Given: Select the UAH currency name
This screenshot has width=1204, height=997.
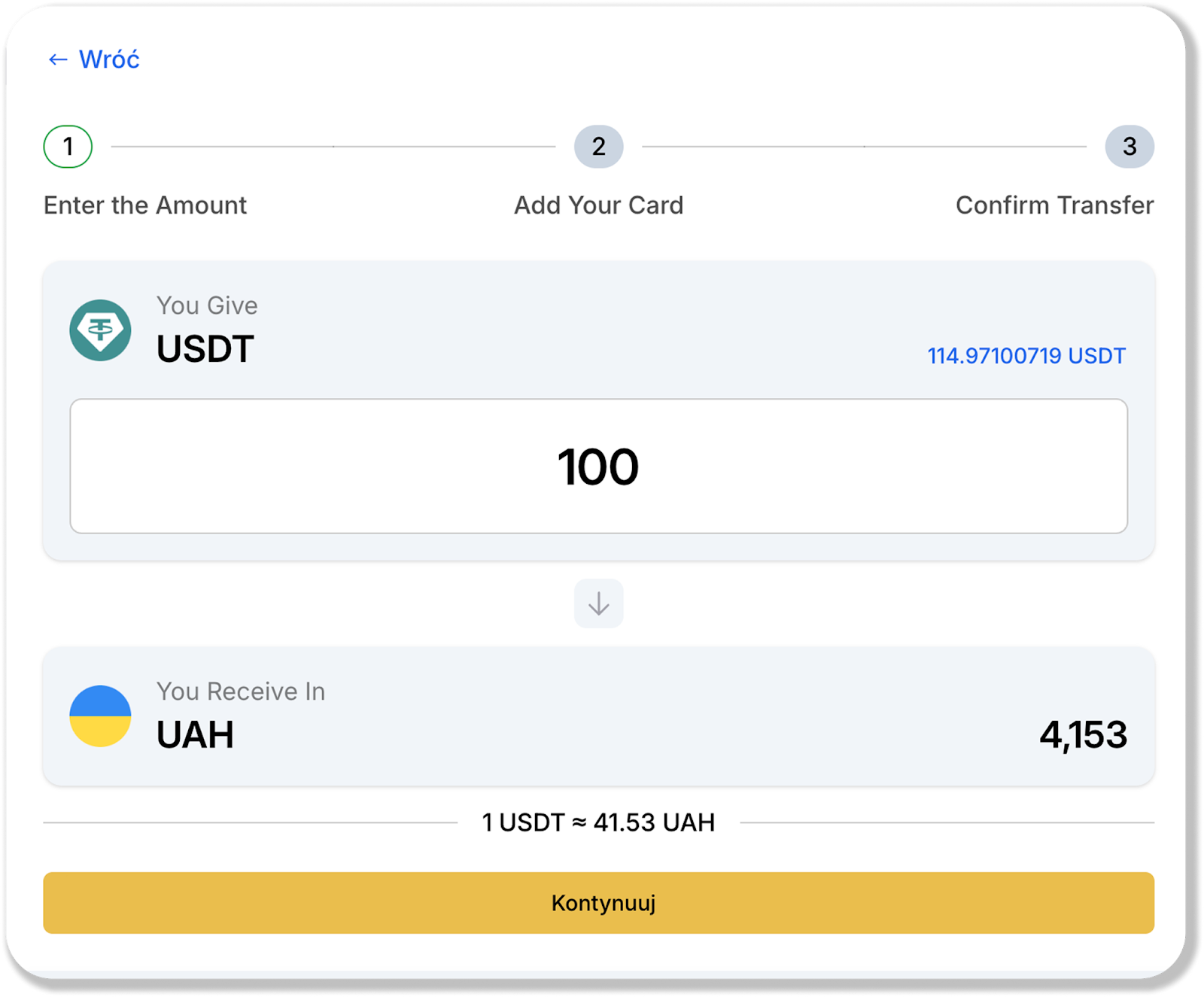Looking at the screenshot, I should pyautogui.click(x=195, y=735).
